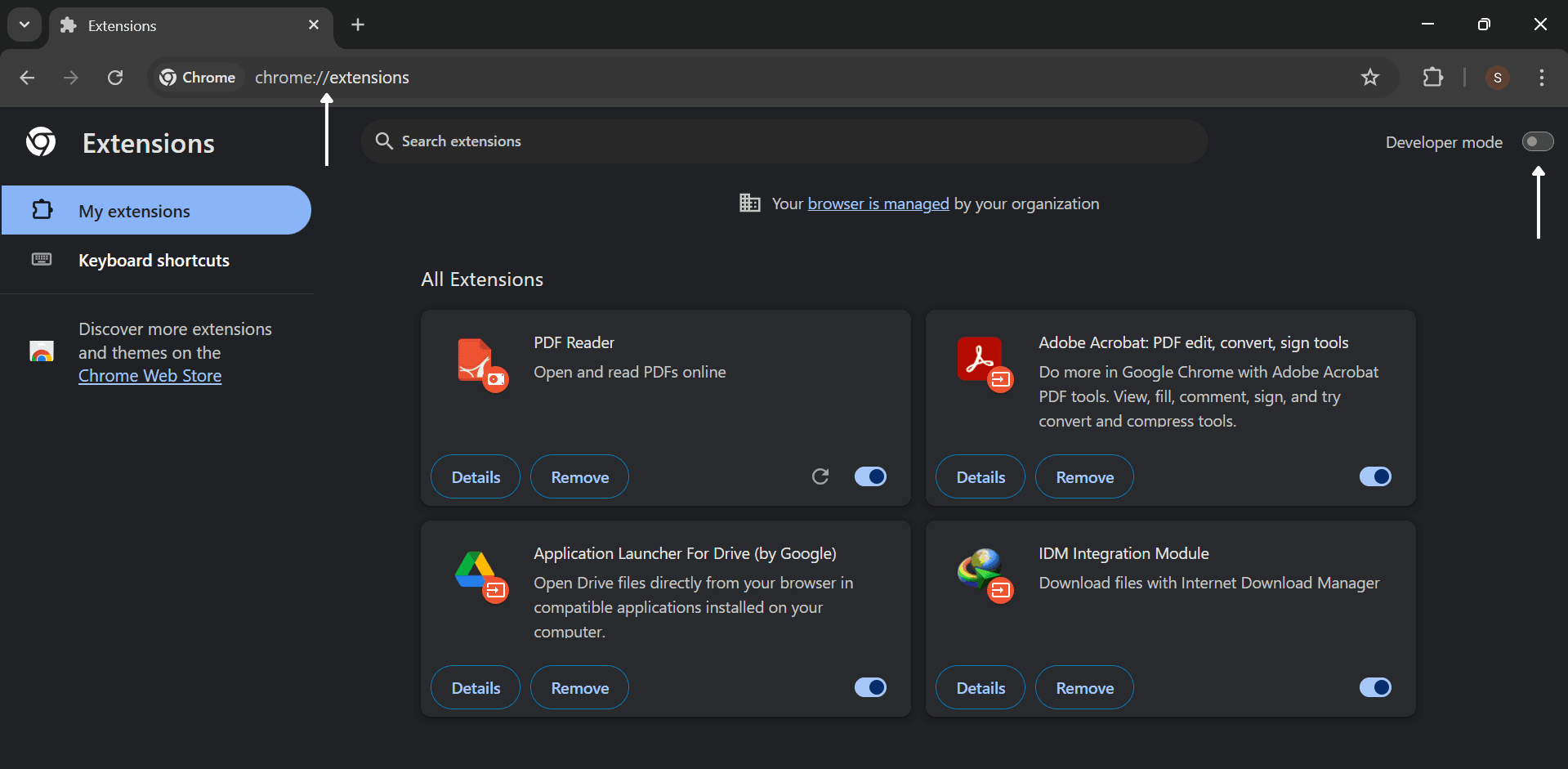Click the search magnifier icon
1568x769 pixels.
[384, 141]
